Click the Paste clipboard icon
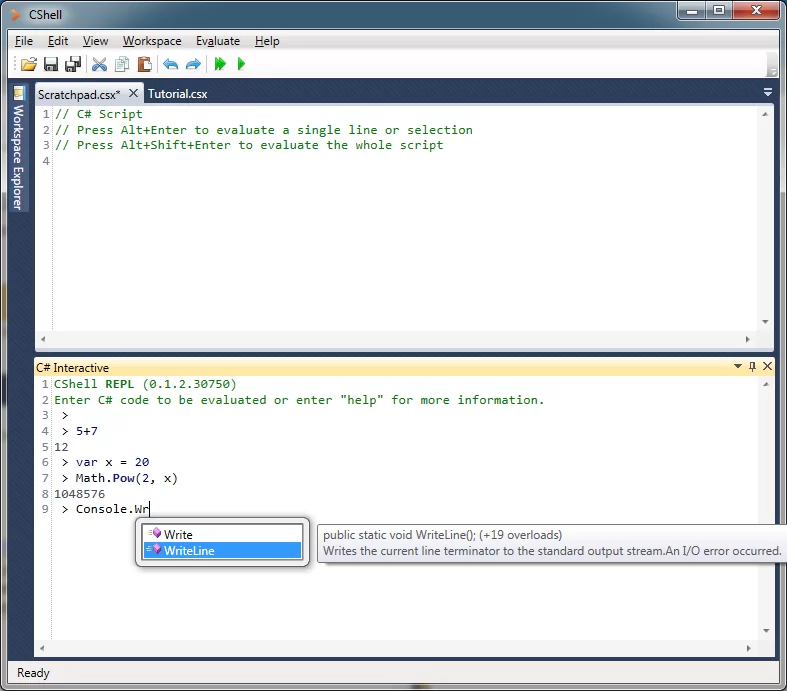 (144, 65)
